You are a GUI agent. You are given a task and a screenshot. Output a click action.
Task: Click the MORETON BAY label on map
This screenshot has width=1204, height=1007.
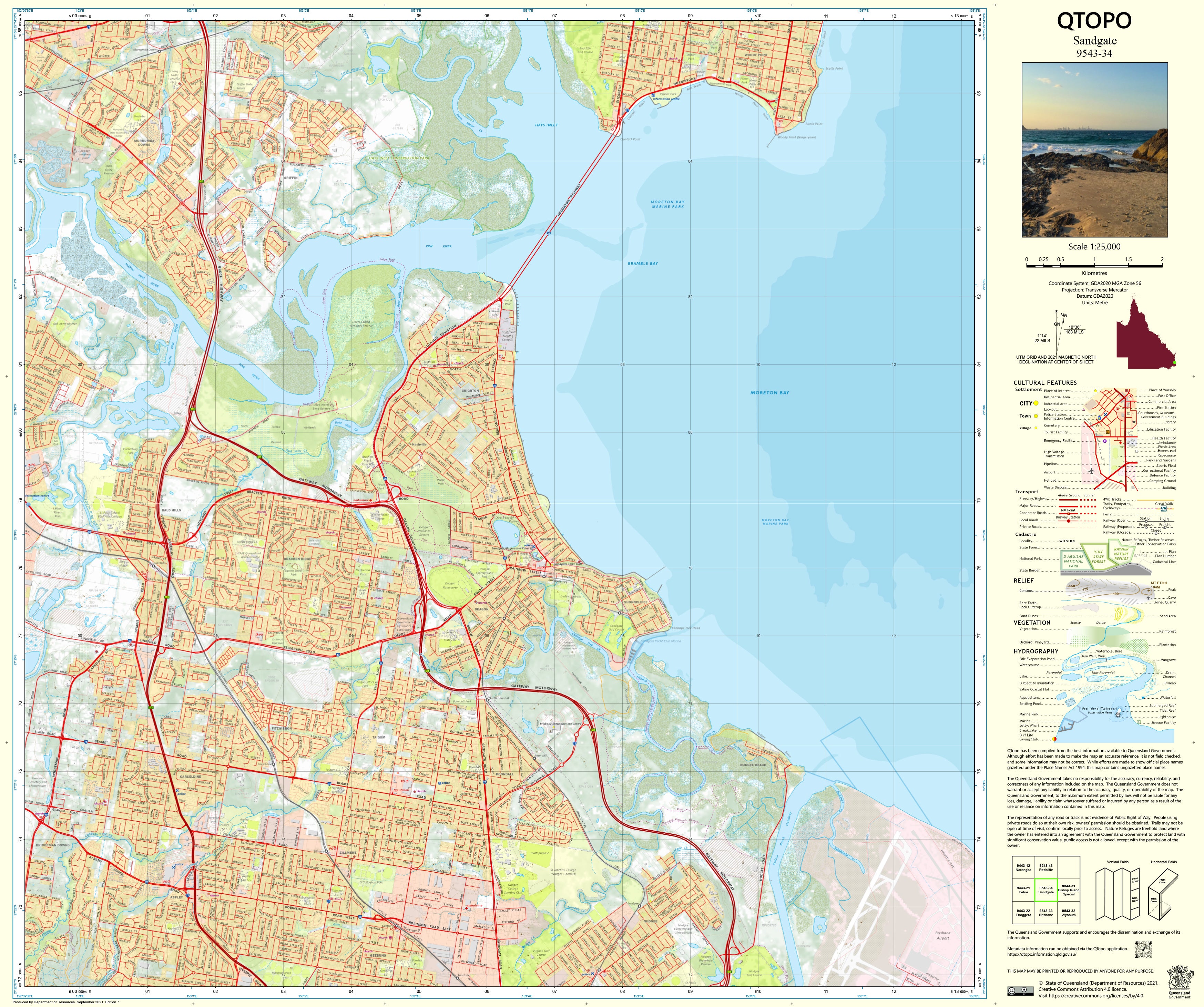[769, 393]
